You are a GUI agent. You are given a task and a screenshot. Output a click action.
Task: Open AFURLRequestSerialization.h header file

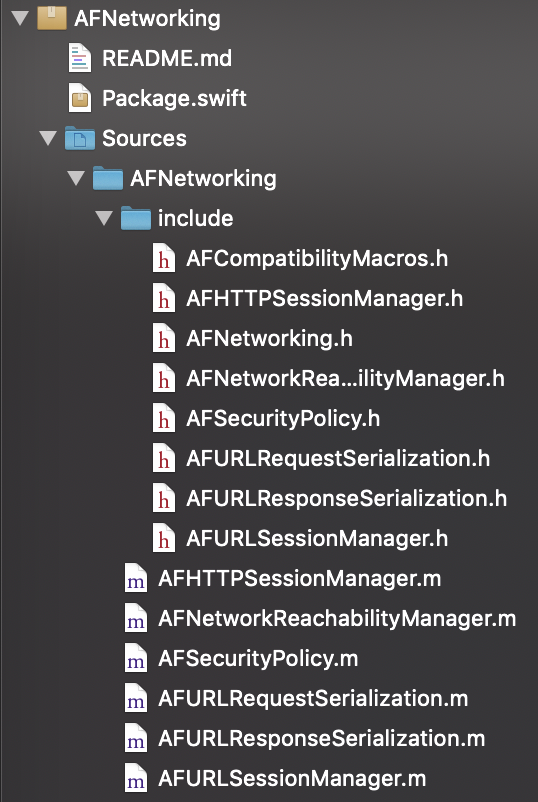(338, 458)
